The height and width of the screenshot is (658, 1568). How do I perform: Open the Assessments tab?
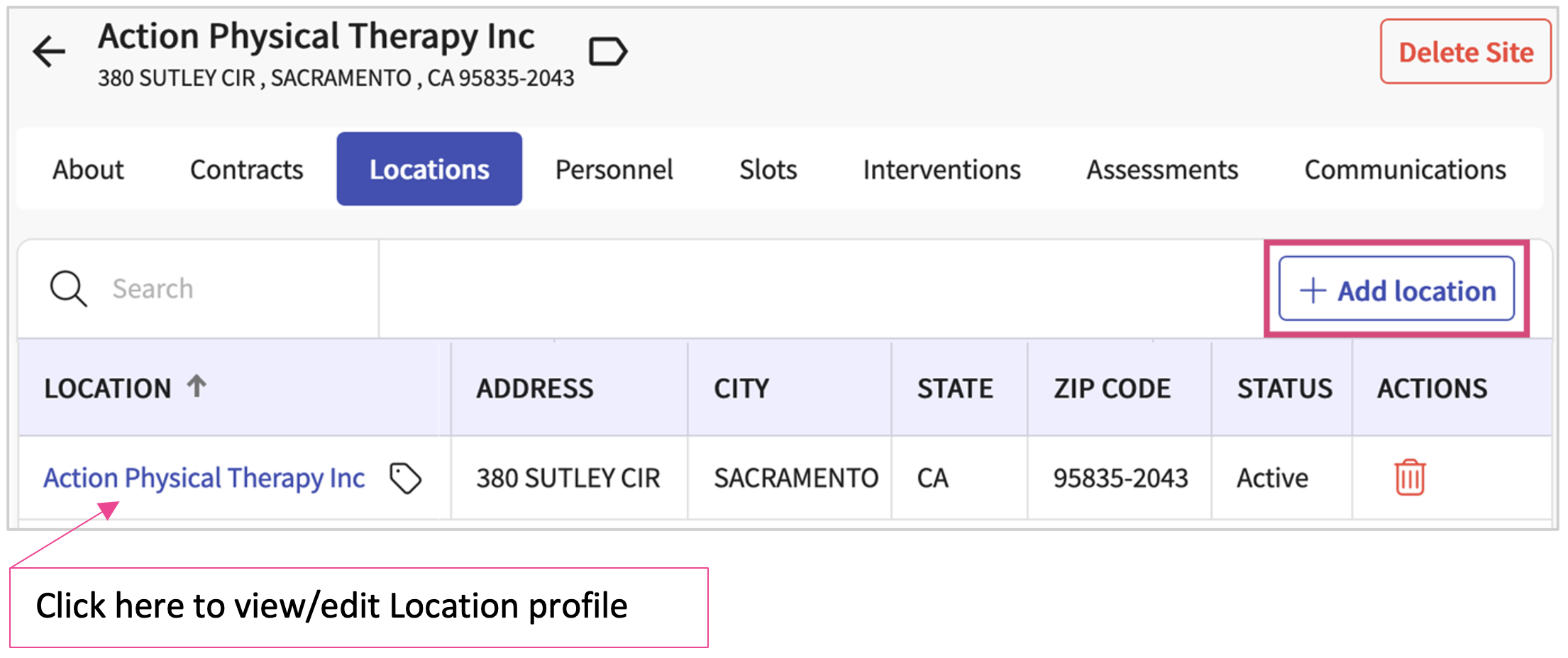(x=1162, y=169)
